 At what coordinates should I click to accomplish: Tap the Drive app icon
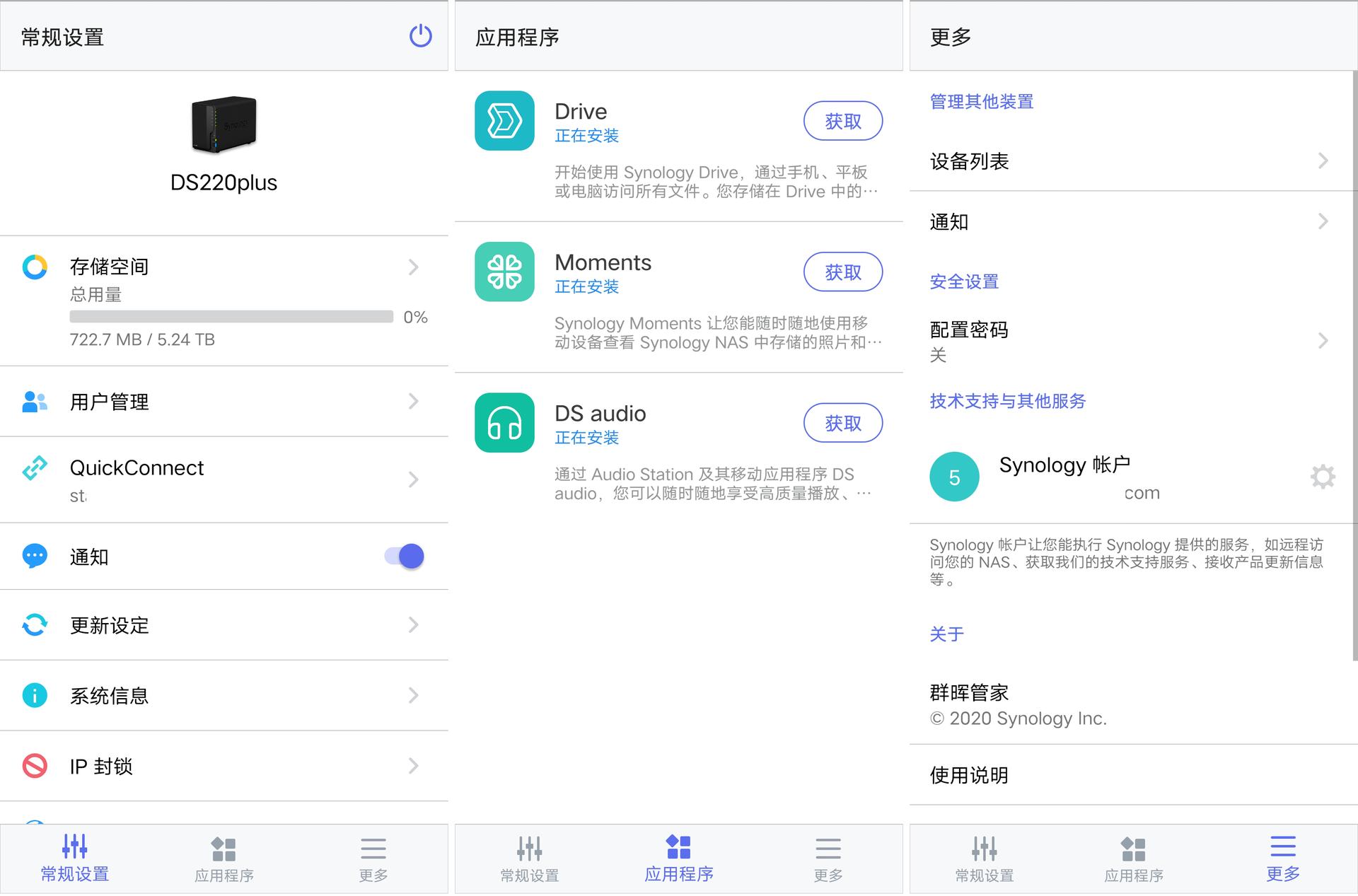point(504,121)
